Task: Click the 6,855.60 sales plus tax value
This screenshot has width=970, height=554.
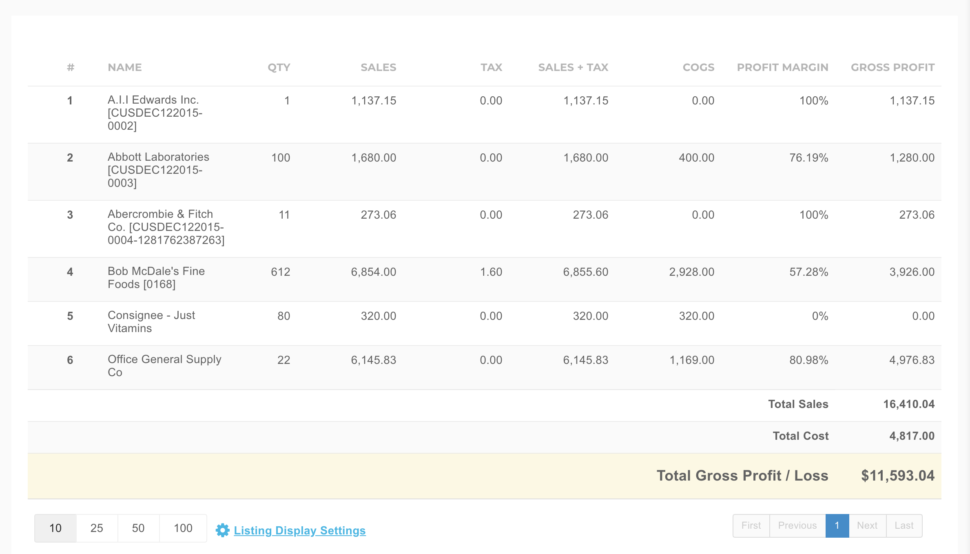Action: [x=585, y=272]
